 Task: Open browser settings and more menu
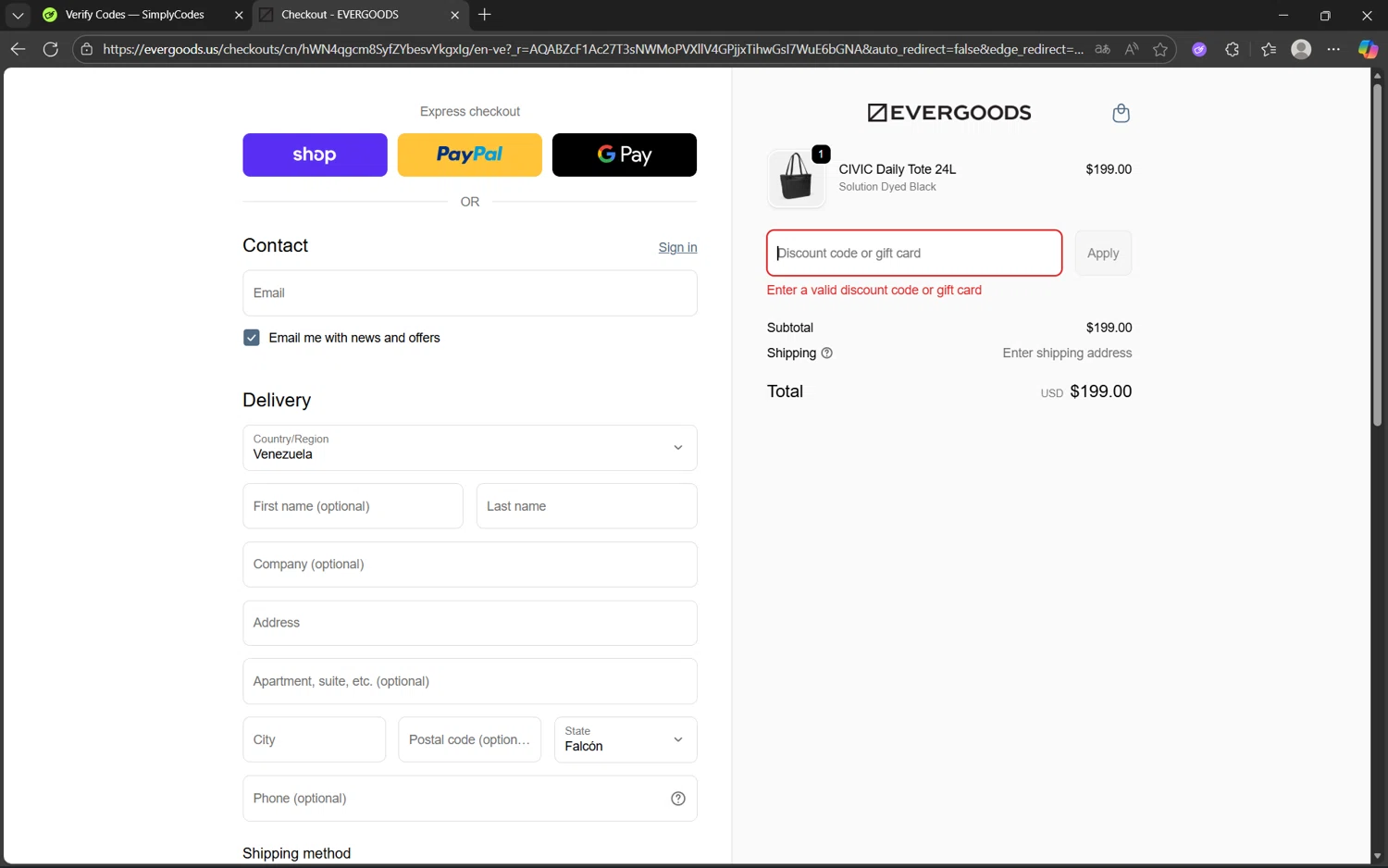coord(1333,49)
